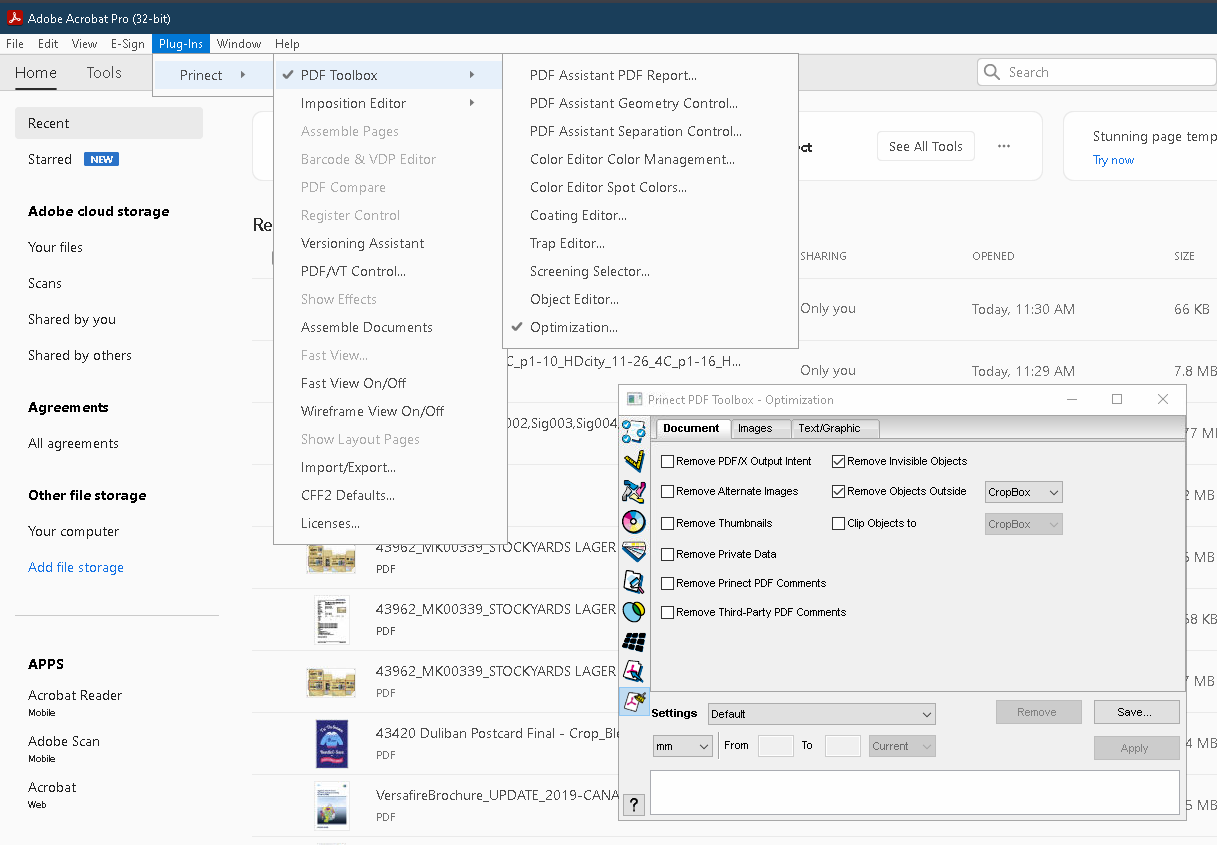Click the Adobe Acrobat logo in title bar

coord(15,18)
